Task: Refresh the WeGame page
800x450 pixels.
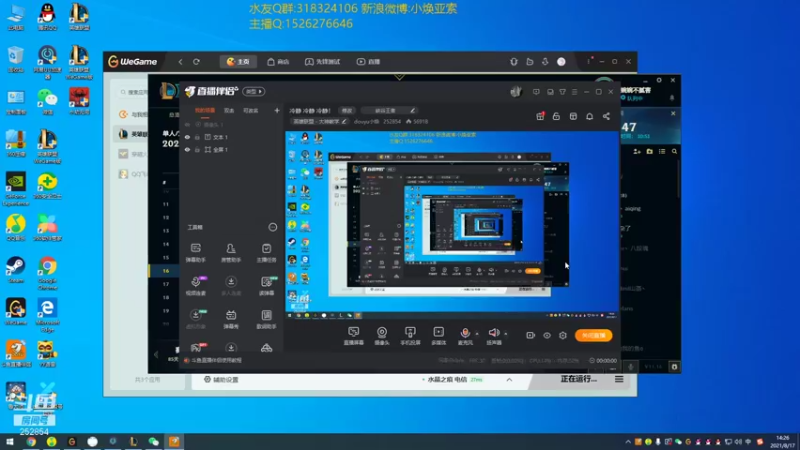Action: [x=196, y=62]
